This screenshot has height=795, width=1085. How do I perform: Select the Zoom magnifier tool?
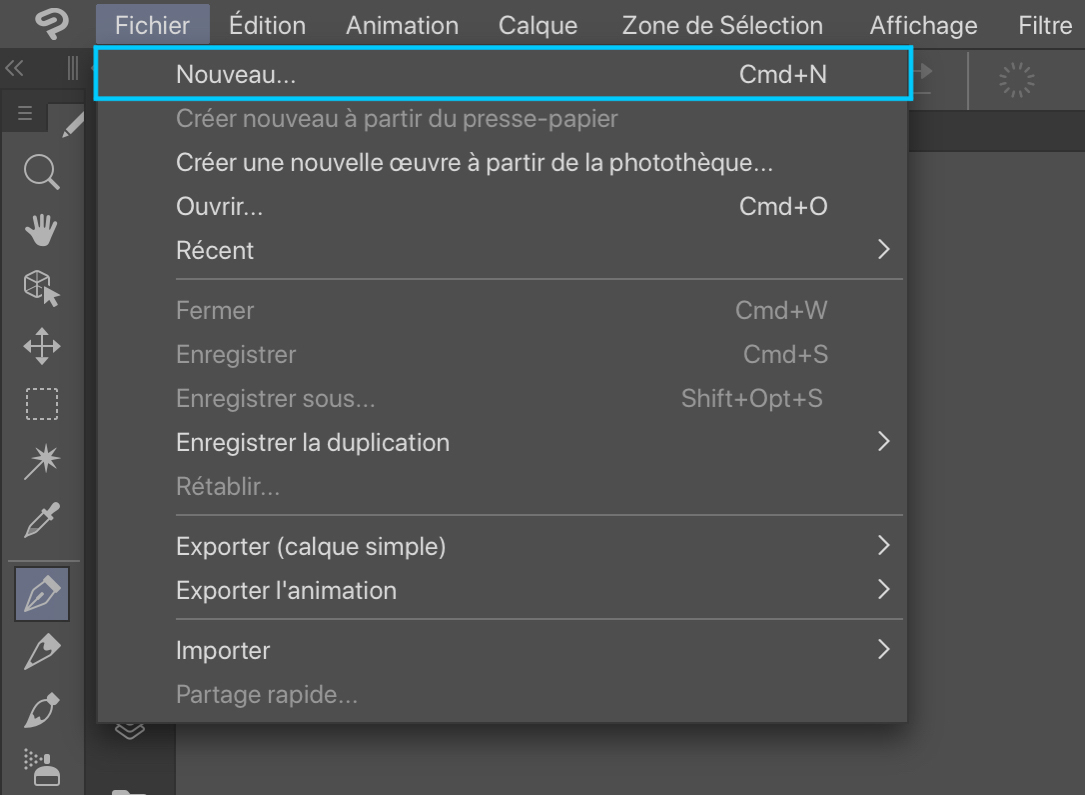pyautogui.click(x=42, y=172)
